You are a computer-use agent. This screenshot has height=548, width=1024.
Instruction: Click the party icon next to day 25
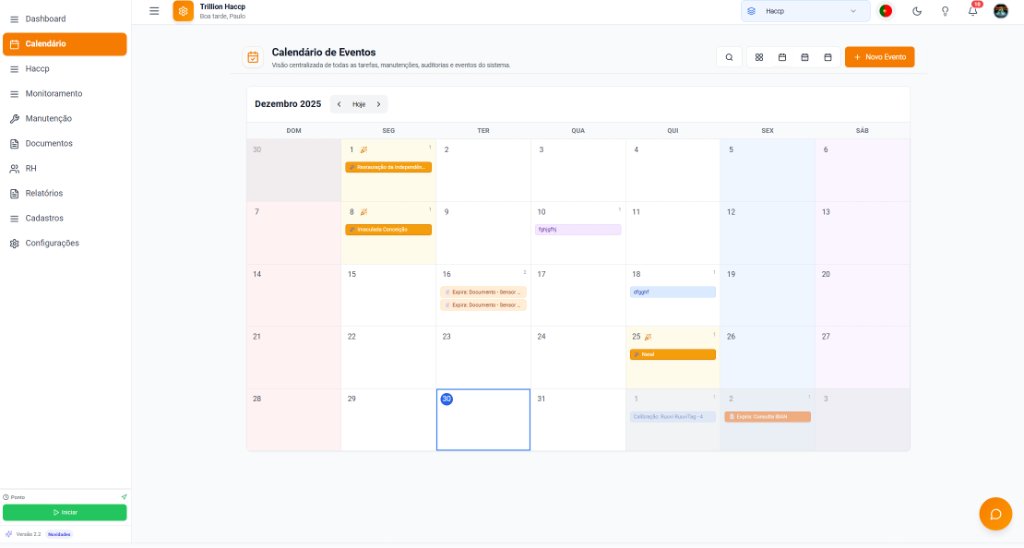click(648, 337)
